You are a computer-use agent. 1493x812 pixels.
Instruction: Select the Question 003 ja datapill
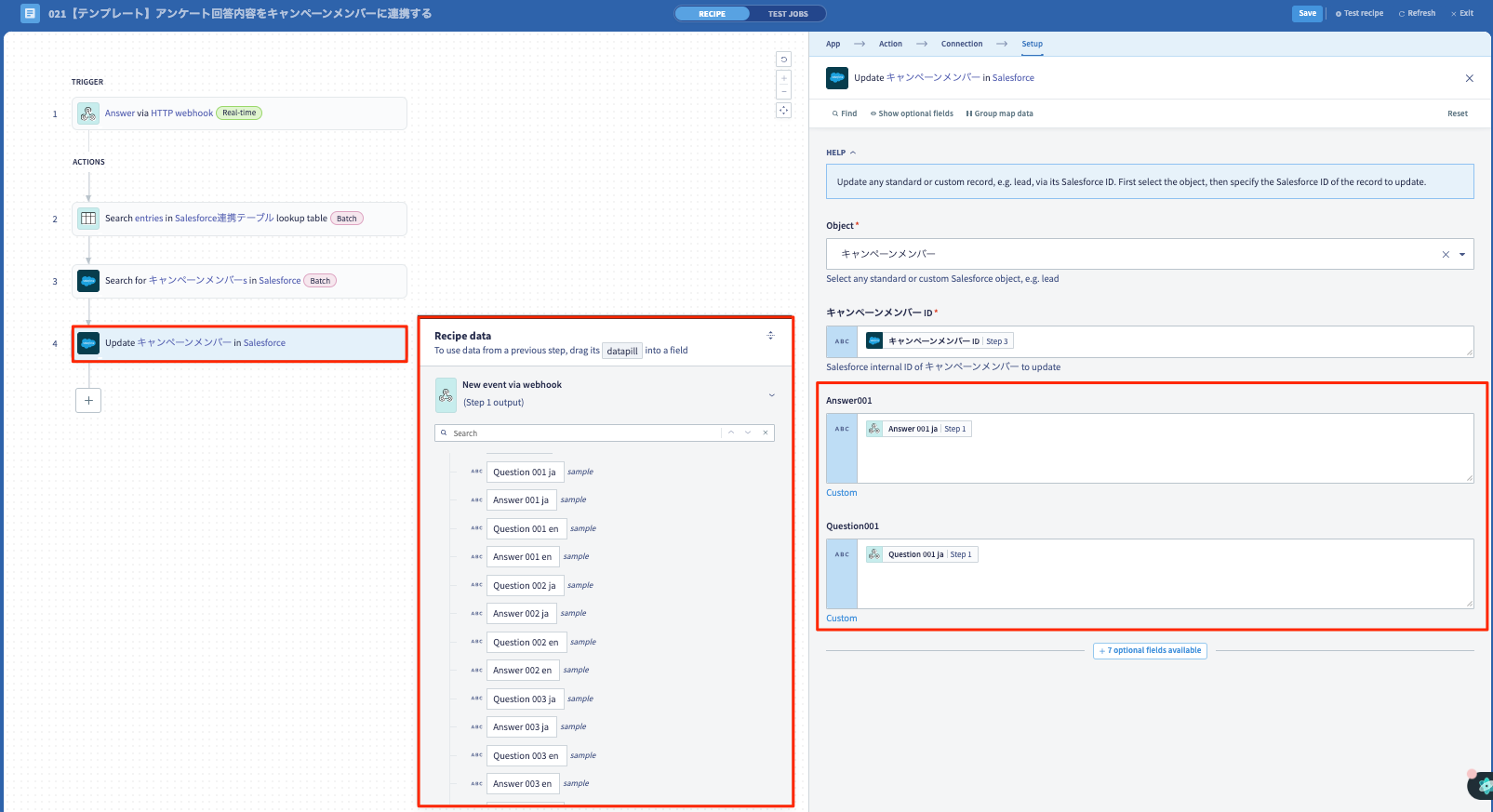coord(525,699)
